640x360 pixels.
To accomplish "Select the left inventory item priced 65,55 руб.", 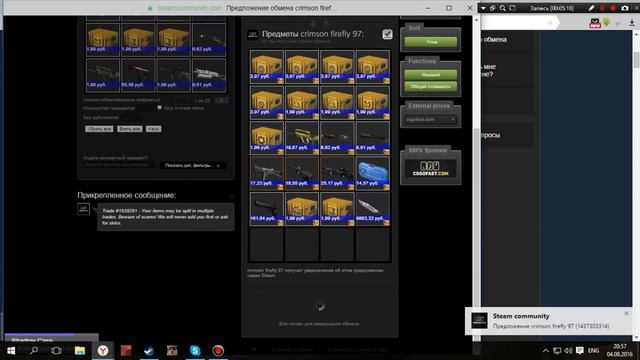I will [x=138, y=75].
